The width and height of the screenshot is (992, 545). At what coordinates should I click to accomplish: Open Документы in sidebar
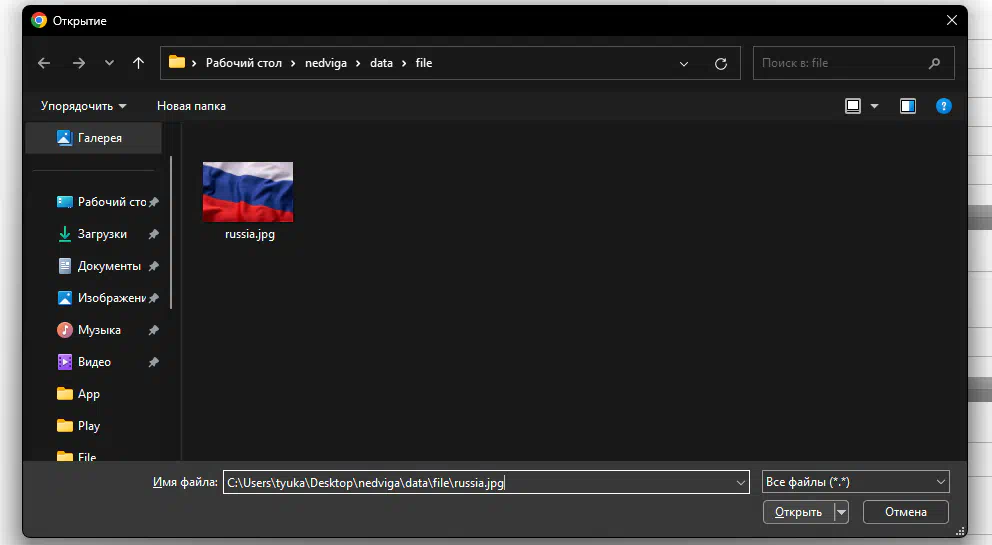(x=99, y=266)
